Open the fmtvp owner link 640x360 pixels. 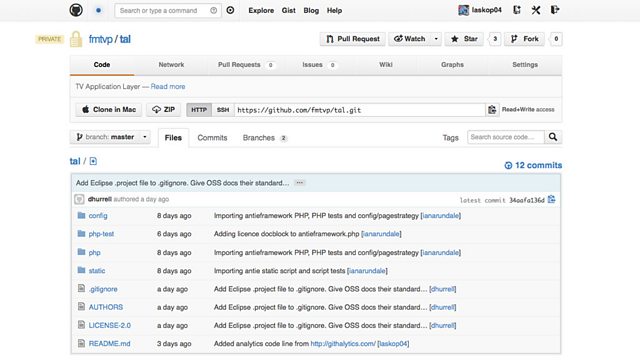pyautogui.click(x=100, y=39)
